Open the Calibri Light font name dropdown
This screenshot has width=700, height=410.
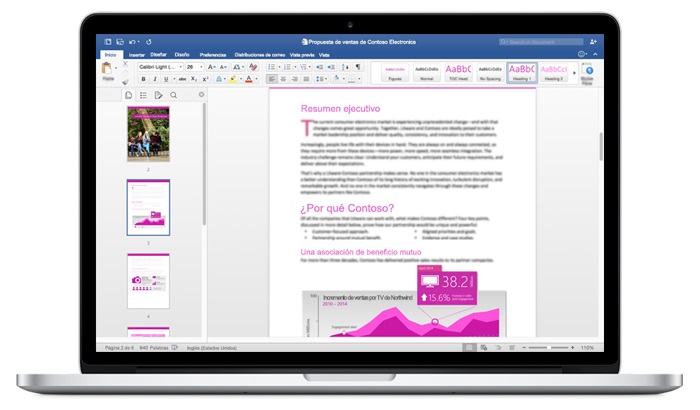pos(180,67)
